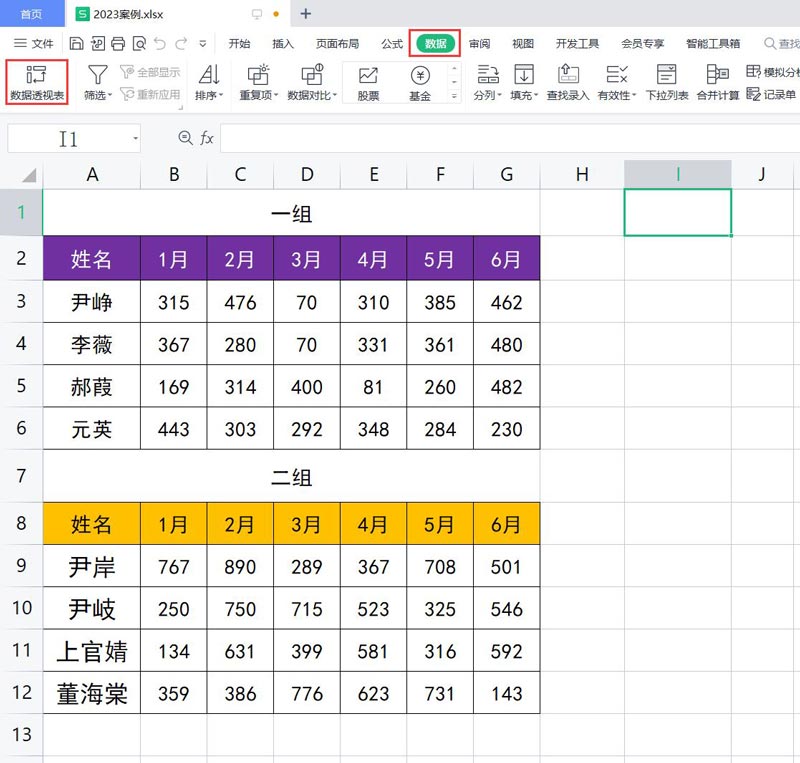The image size is (800, 763).
Task: Switch to the 开始 (Home) tab
Action: click(x=239, y=43)
